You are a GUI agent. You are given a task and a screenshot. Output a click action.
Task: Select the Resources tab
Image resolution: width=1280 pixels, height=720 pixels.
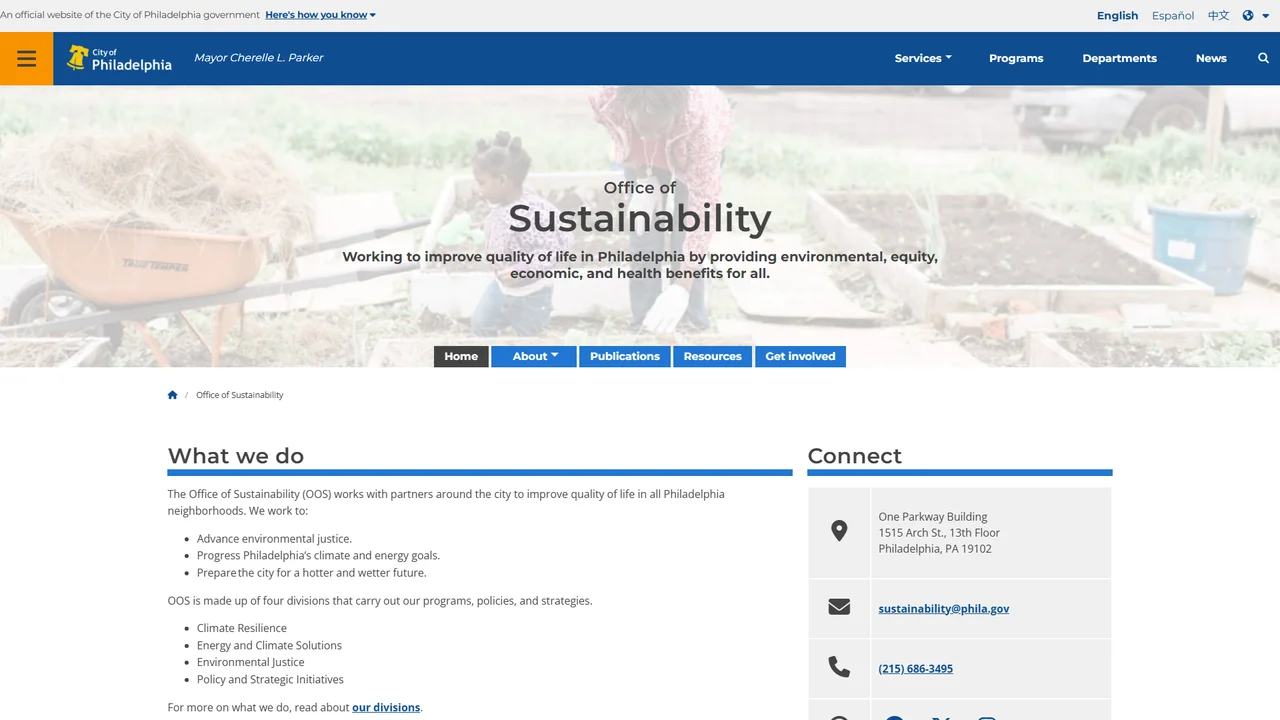click(713, 356)
